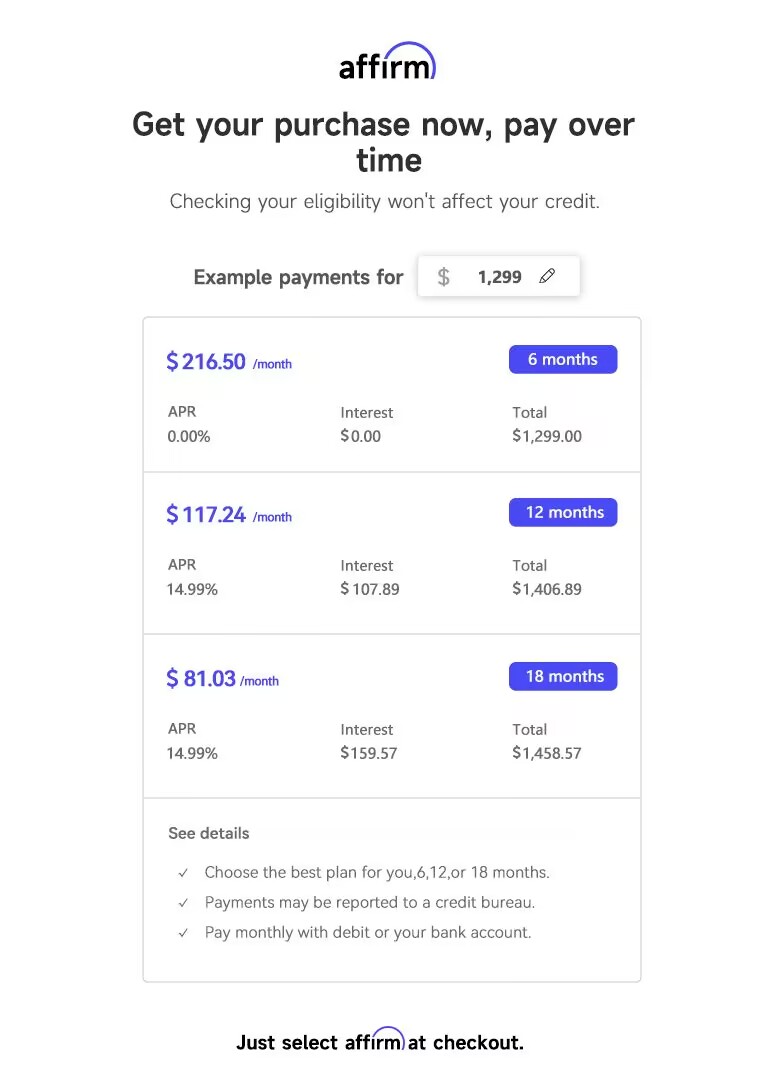Screen dimensions: 768x1083
Task: Click the Affirm logo in the checkout footer
Action: tap(374, 1039)
